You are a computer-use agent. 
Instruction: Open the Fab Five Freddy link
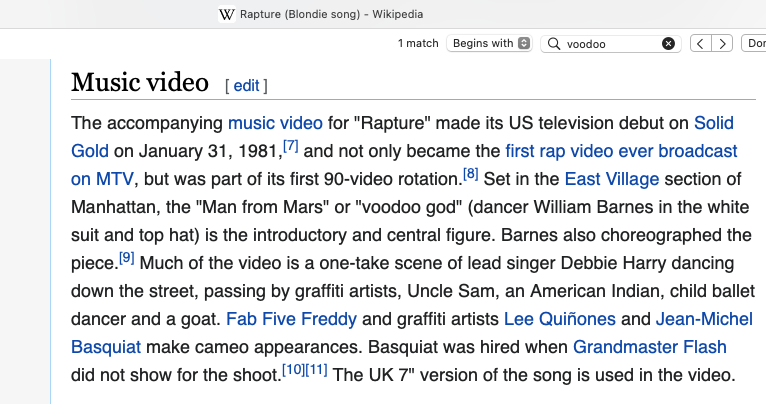[291, 320]
